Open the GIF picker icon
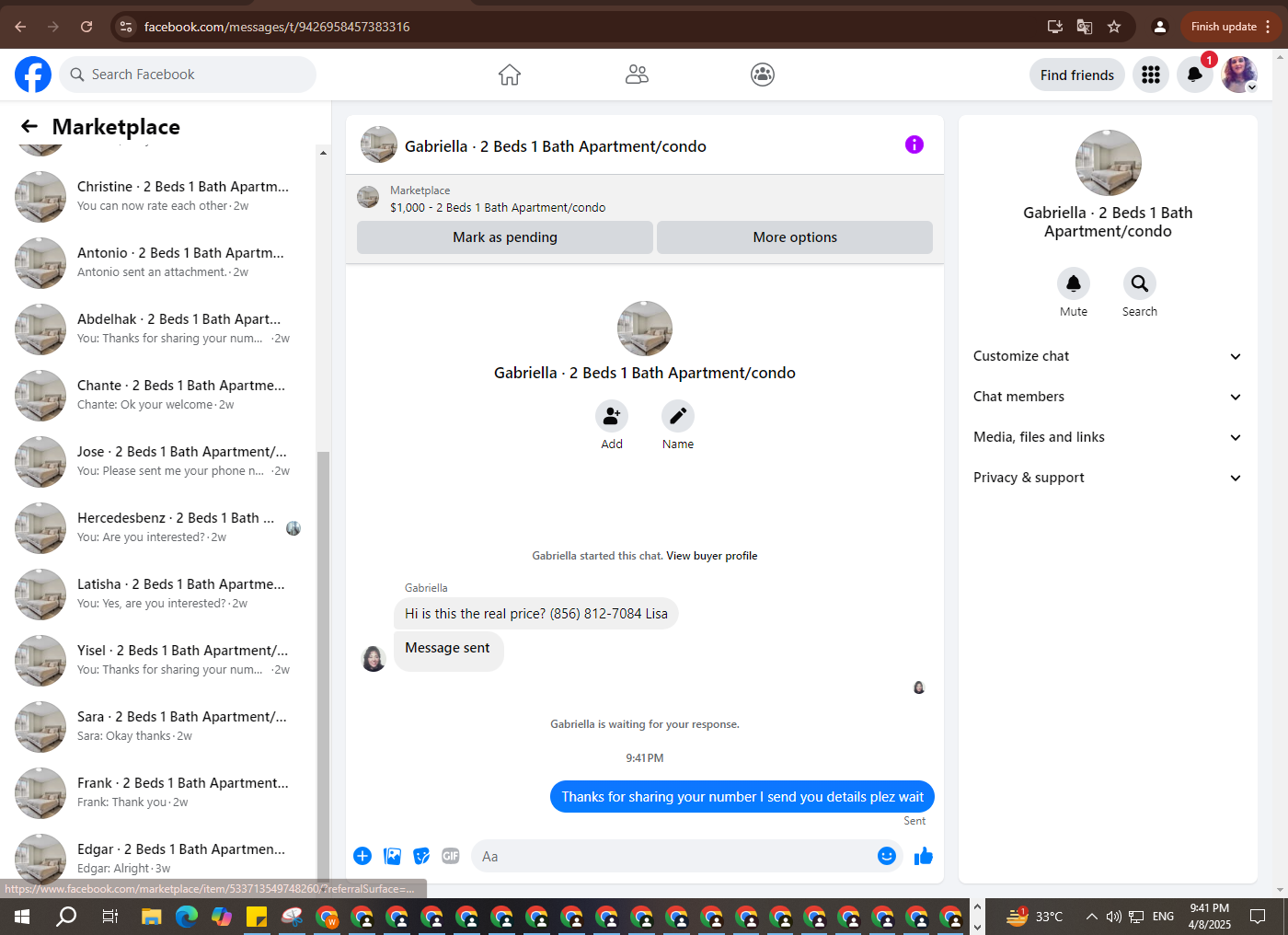Screen dimensions: 1288x935 (x=451, y=856)
